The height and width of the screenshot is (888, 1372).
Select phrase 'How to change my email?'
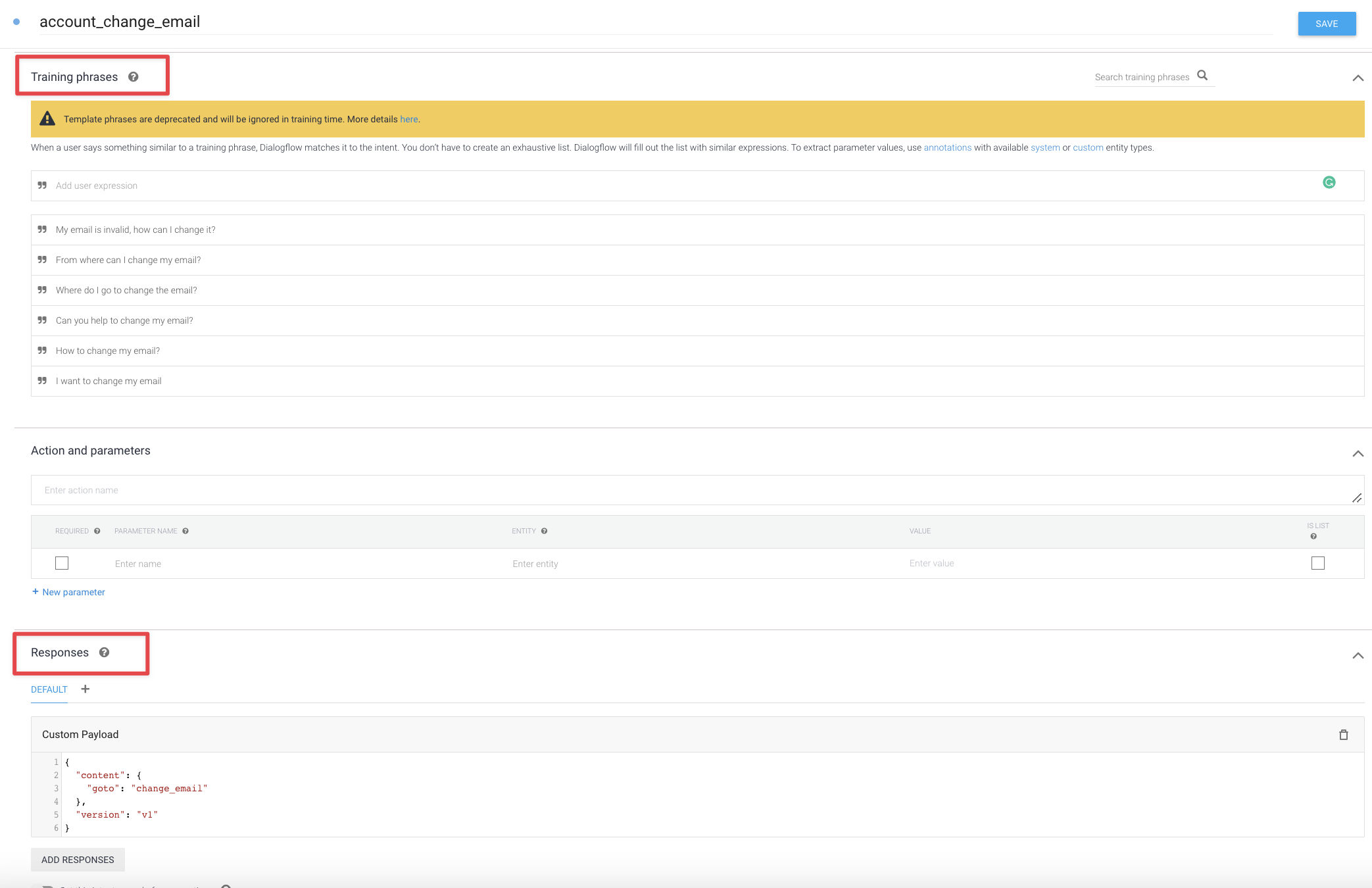click(x=697, y=351)
